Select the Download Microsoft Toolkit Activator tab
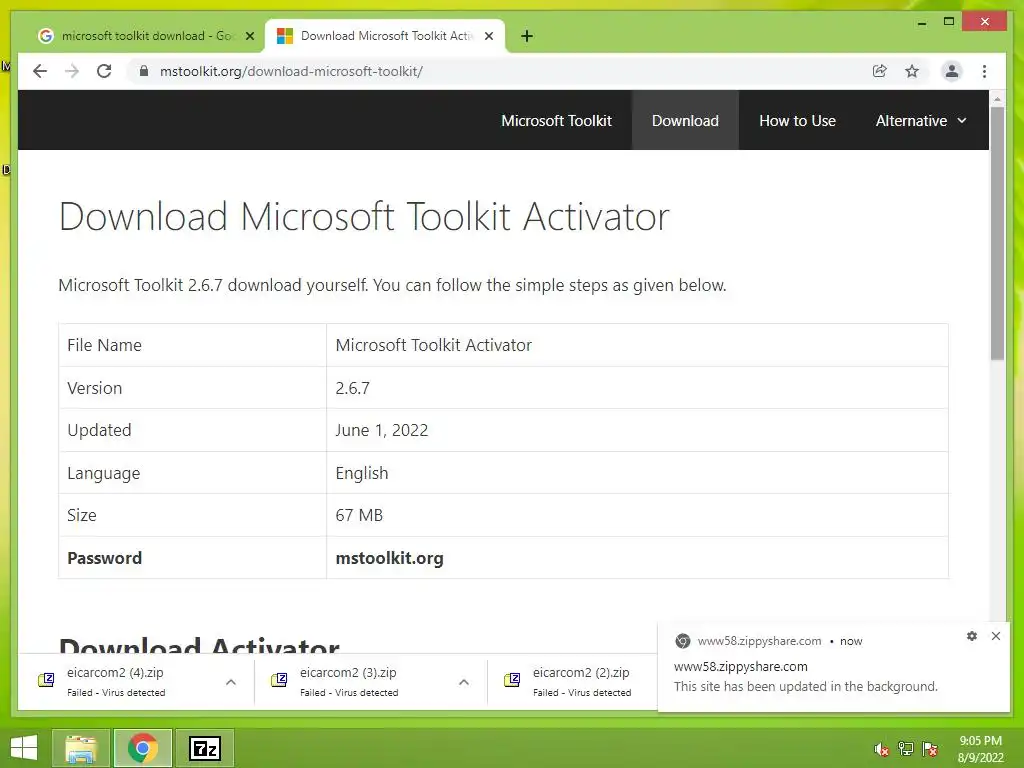1024x768 pixels. point(385,36)
